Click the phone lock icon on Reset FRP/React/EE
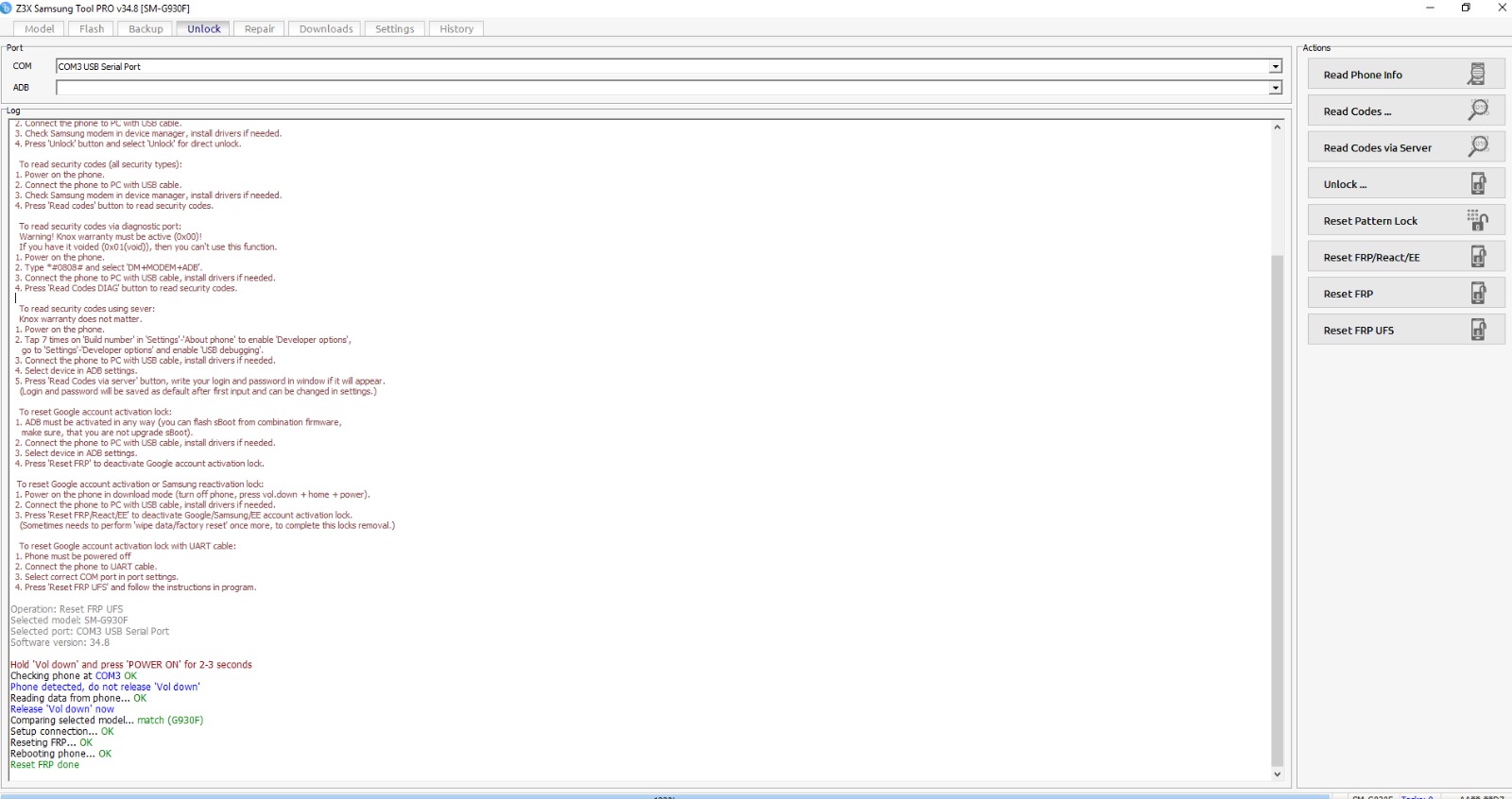The width and height of the screenshot is (1512, 799). tap(1478, 257)
